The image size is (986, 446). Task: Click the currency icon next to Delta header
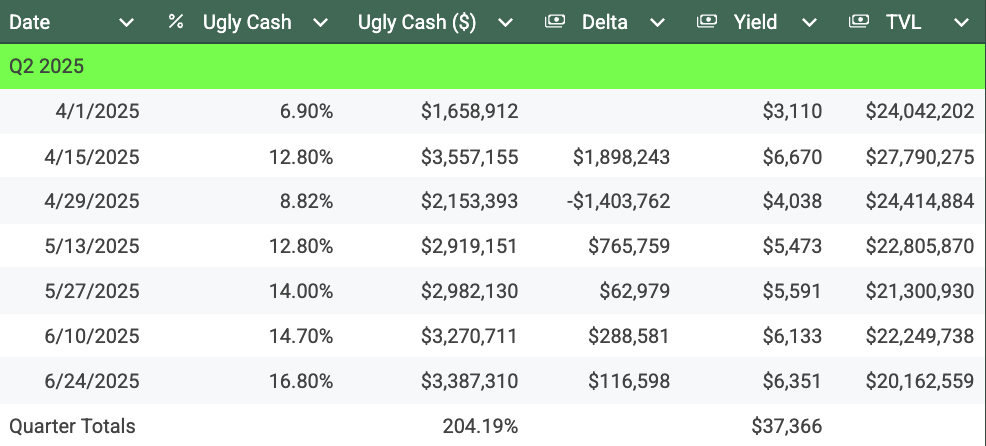point(555,22)
